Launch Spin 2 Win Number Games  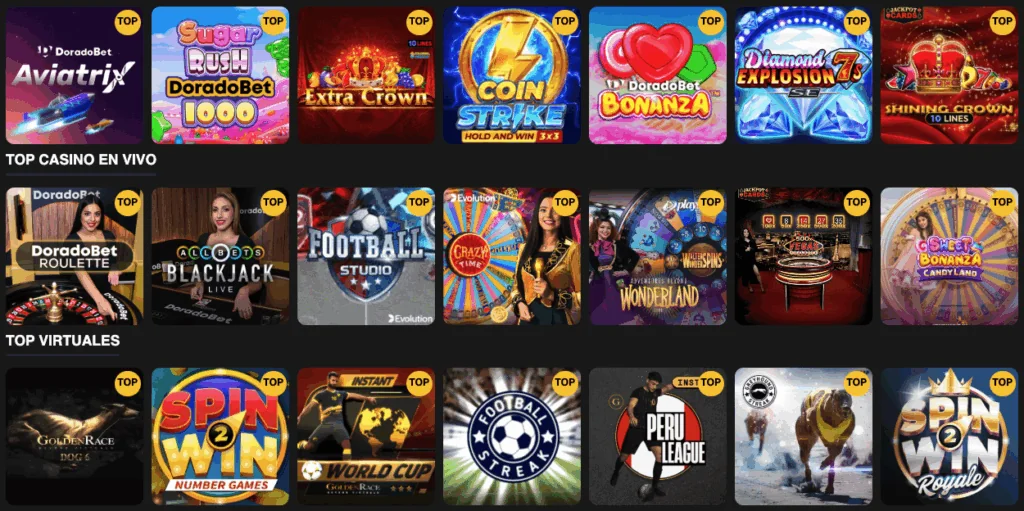tap(220, 437)
